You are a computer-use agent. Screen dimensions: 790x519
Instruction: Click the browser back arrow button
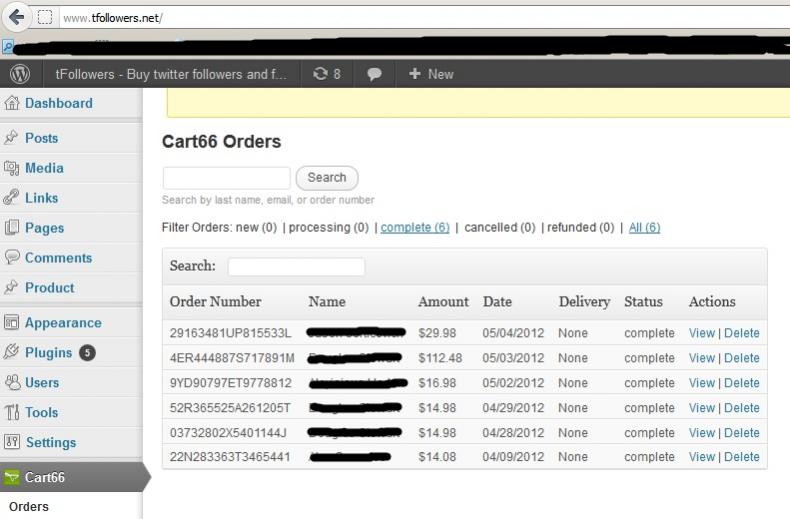click(x=17, y=17)
